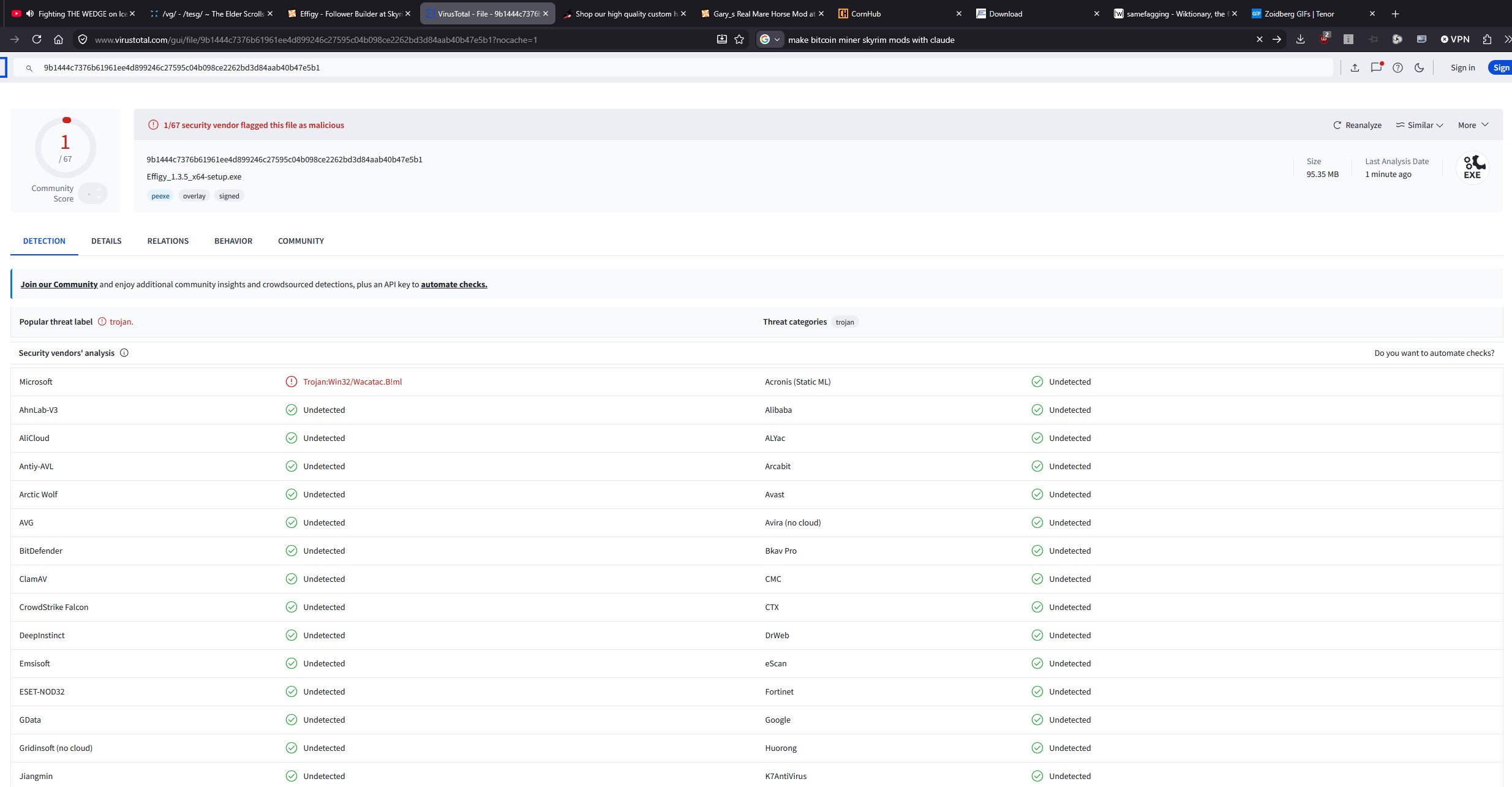1512x787 pixels.
Task: Click the peexe tag
Action: point(160,196)
